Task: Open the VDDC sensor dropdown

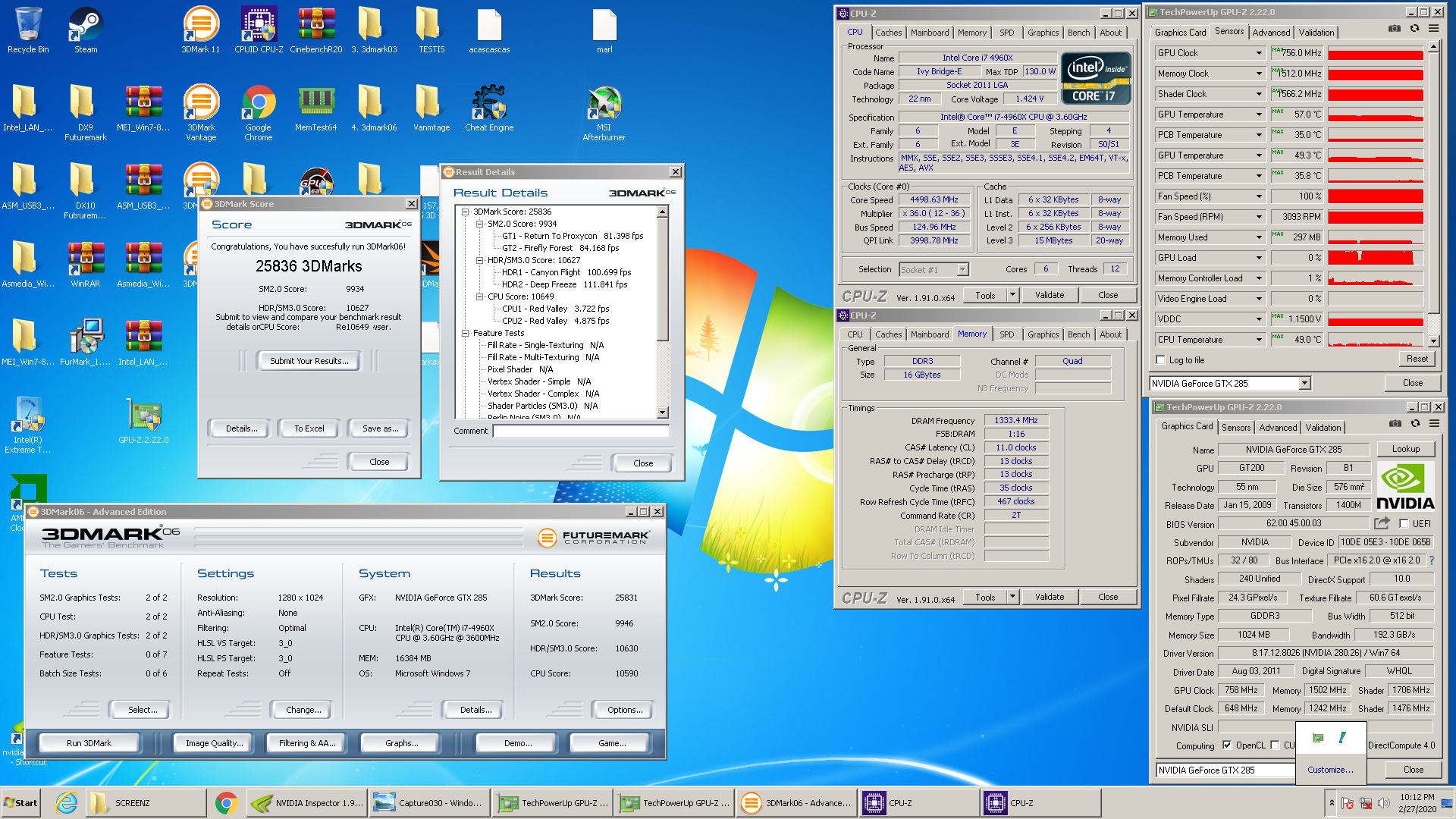Action: click(x=1259, y=319)
